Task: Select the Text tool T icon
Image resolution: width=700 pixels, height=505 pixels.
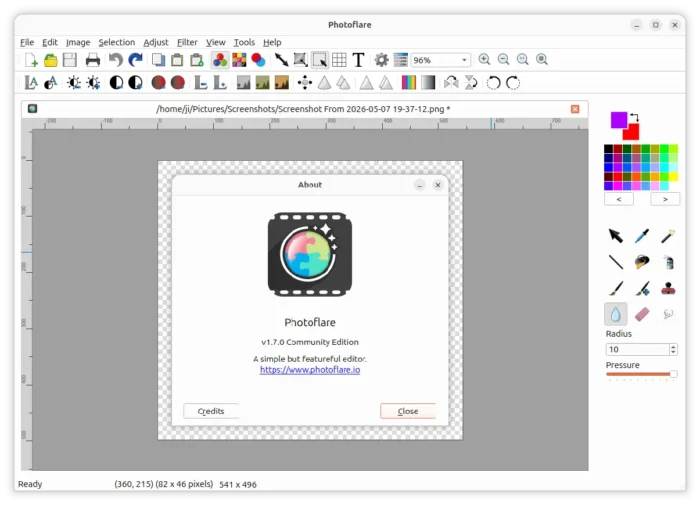Action: [x=358, y=60]
